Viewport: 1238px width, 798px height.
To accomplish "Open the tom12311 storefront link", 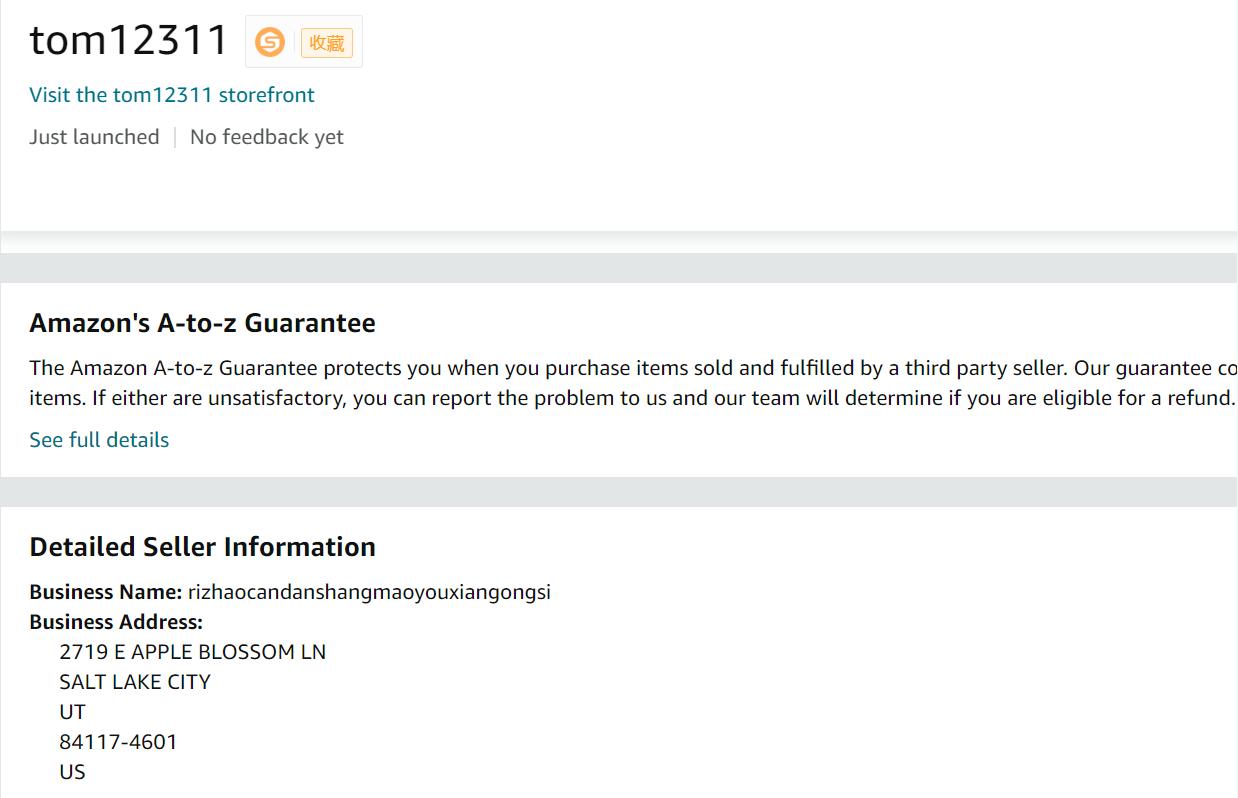I will [171, 95].
